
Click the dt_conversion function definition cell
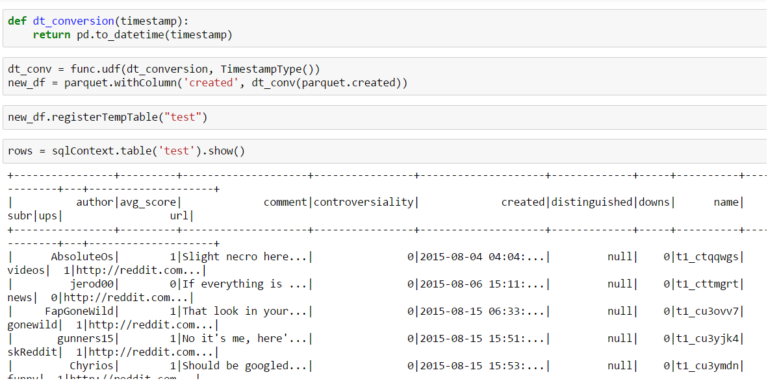(384, 28)
